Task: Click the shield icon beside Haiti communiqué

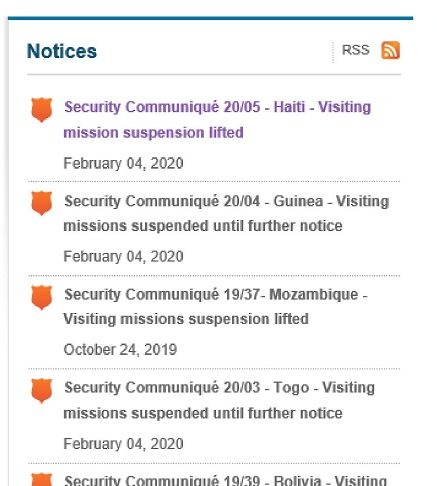Action: [42, 110]
